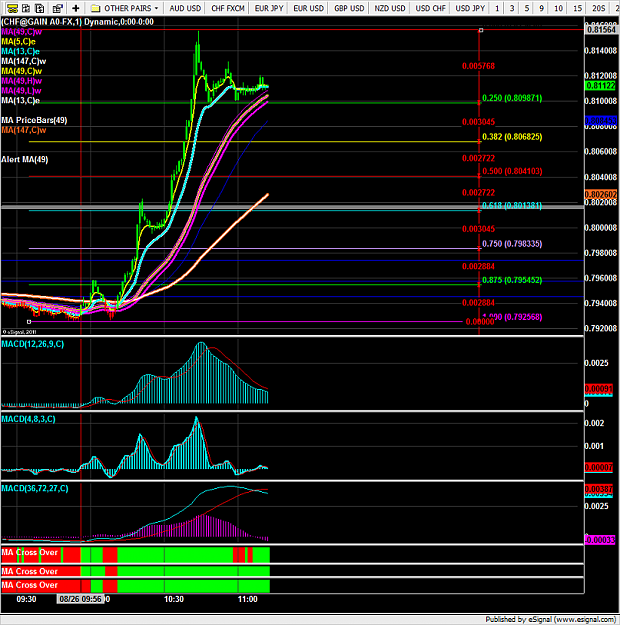Click the red MACD value marker 0.00091
Image resolution: width=620 pixels, height=625 pixels.
598,389
